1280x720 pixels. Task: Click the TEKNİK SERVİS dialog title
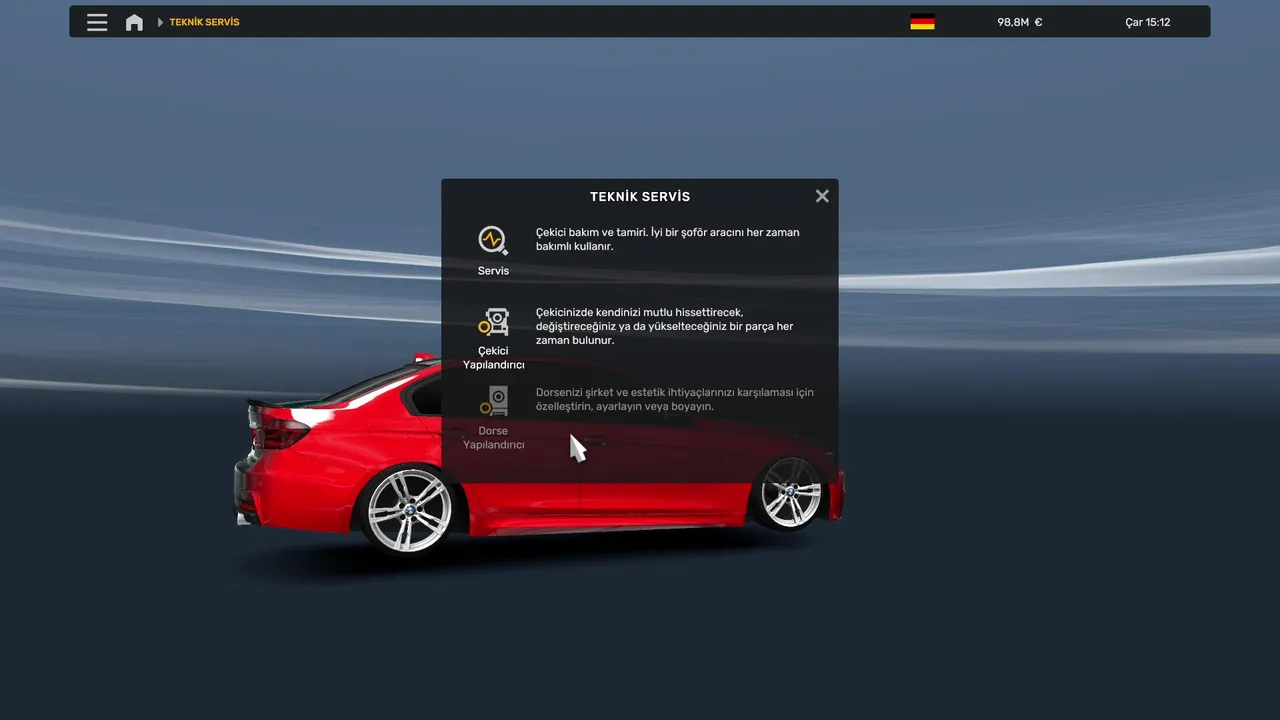point(640,197)
